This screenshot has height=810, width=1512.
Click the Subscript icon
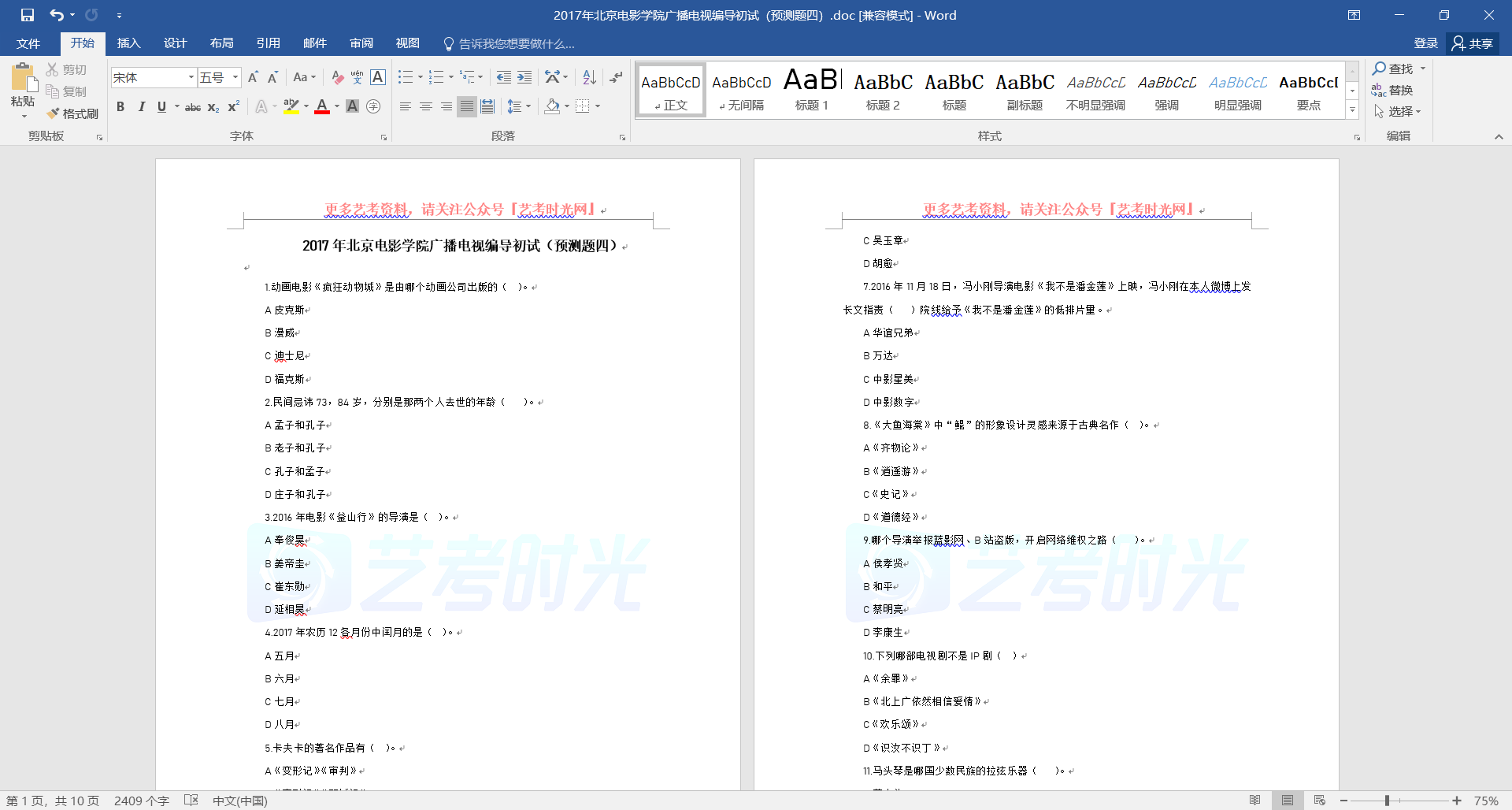tap(213, 107)
